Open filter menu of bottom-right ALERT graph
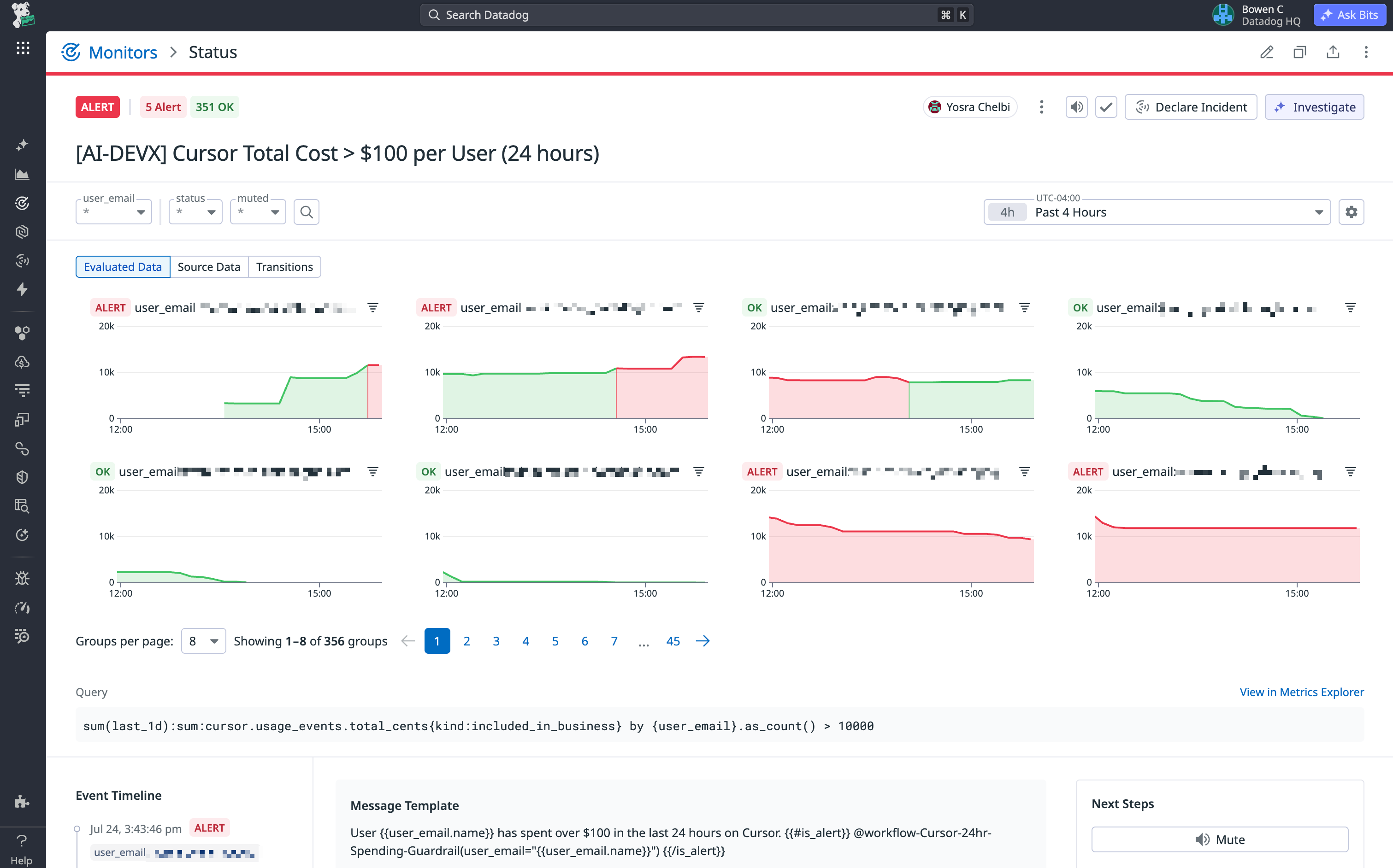This screenshot has width=1393, height=868. 1351,471
